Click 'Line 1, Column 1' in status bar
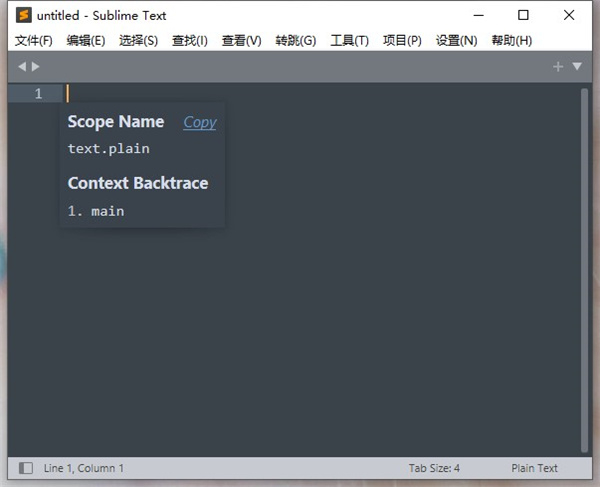 [x=83, y=468]
